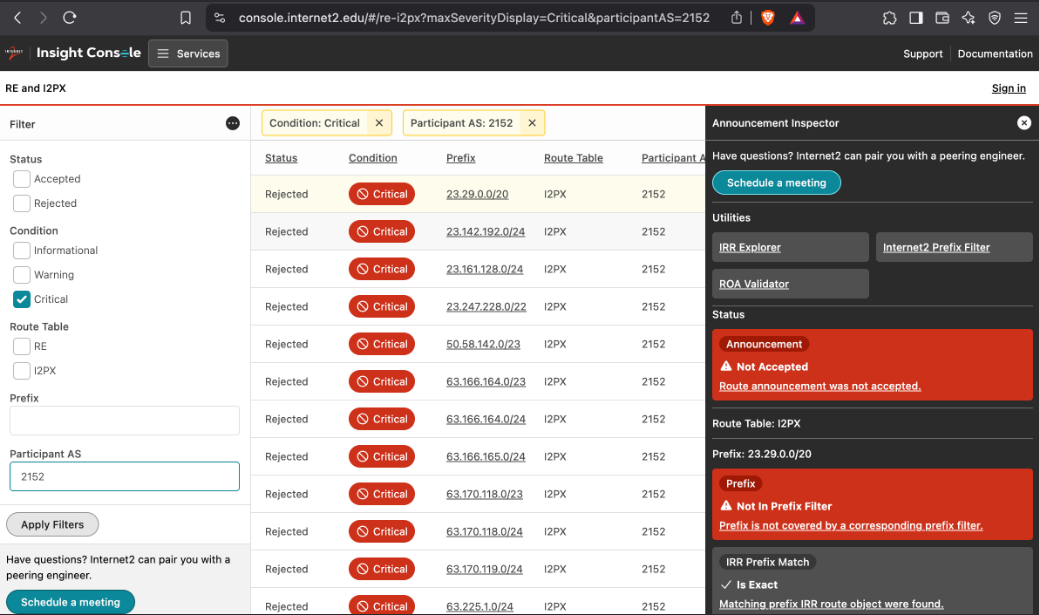1039x615 pixels.
Task: Open the Services menu
Action: click(188, 54)
